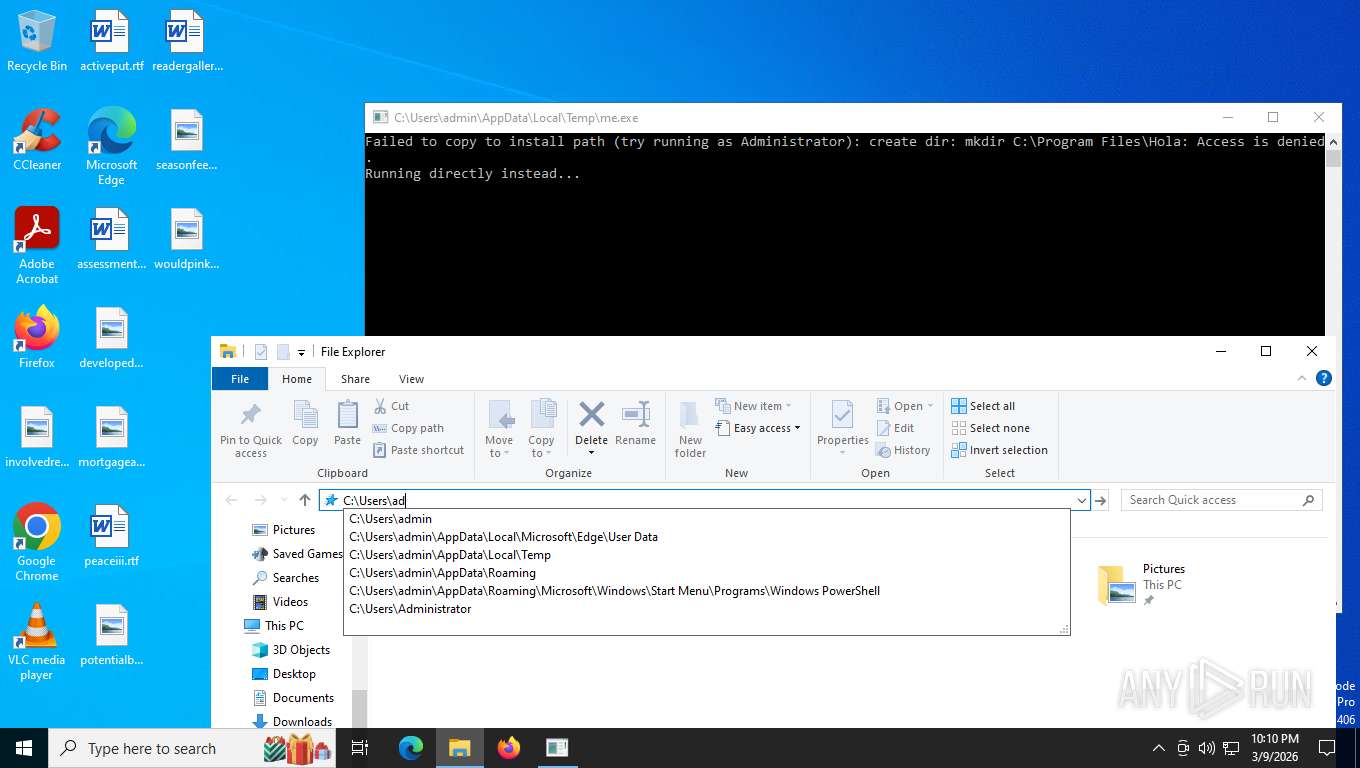
Task: Switch to the View ribbon tab
Action: (x=411, y=379)
